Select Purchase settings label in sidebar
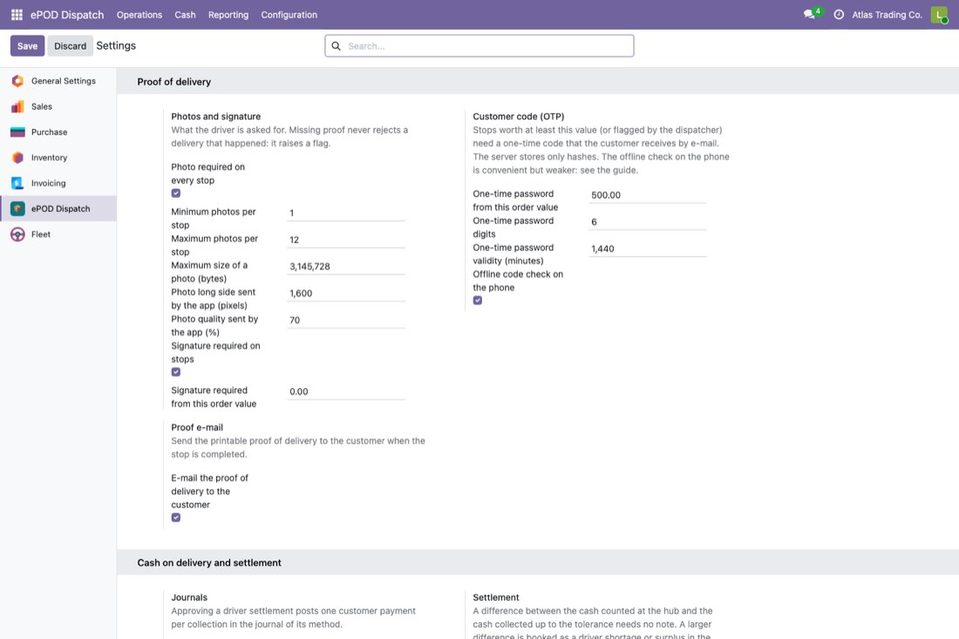Viewport: 959px width, 639px height. coord(50,132)
